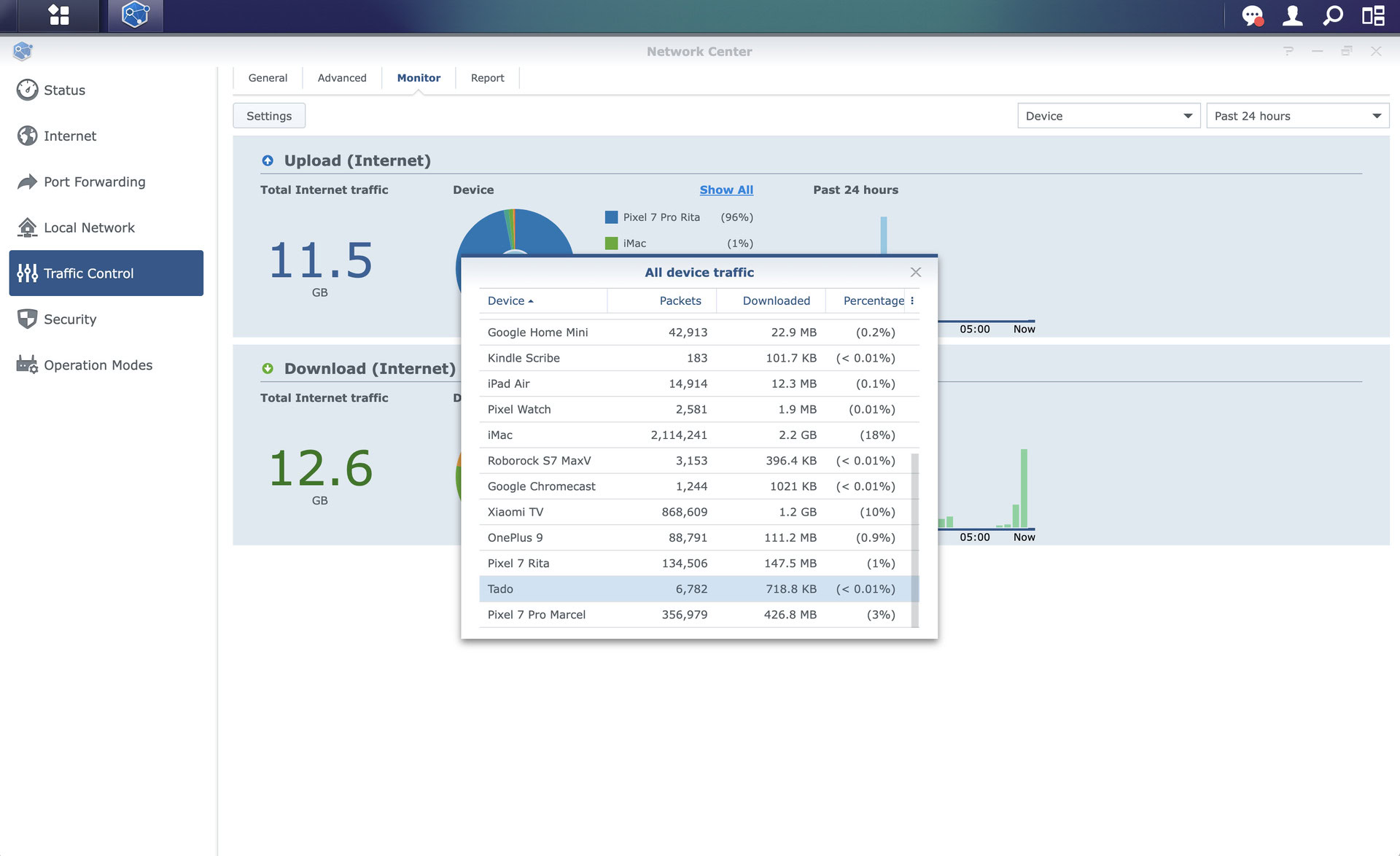The height and width of the screenshot is (856, 1400).
Task: Click the Operation Modes router icon
Action: point(27,365)
